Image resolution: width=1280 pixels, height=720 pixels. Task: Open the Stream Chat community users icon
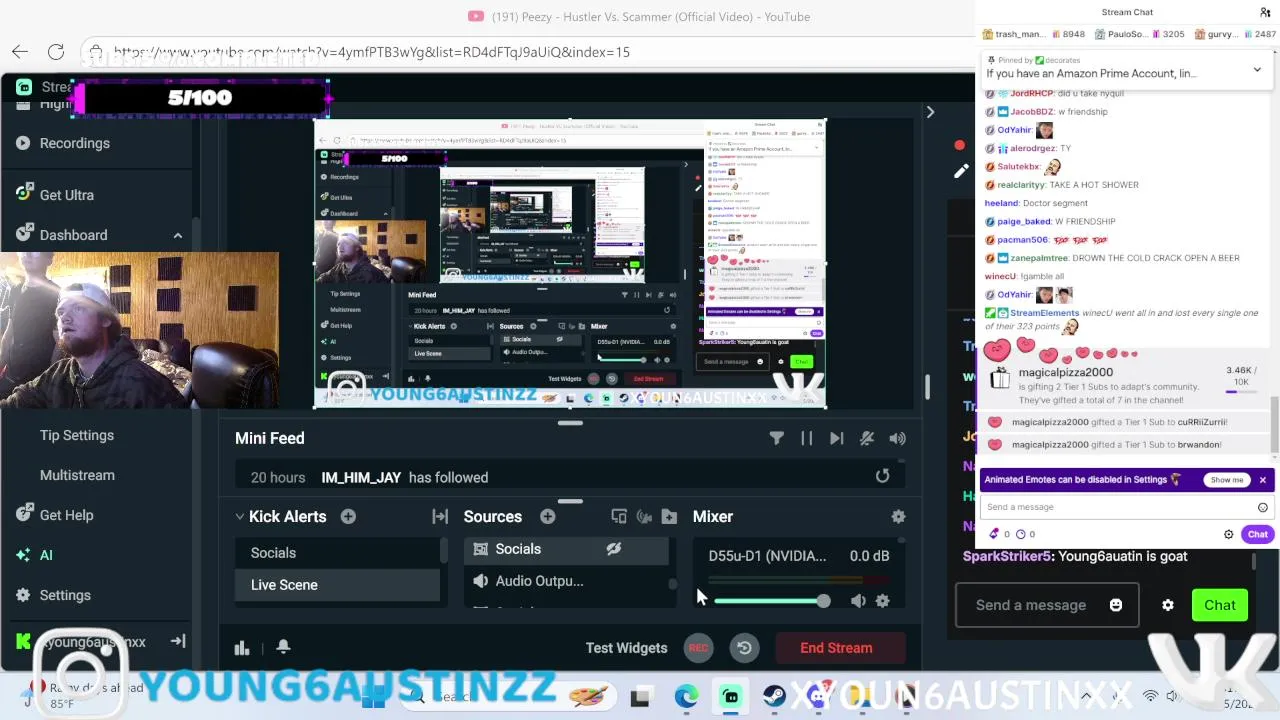[x=1265, y=12]
